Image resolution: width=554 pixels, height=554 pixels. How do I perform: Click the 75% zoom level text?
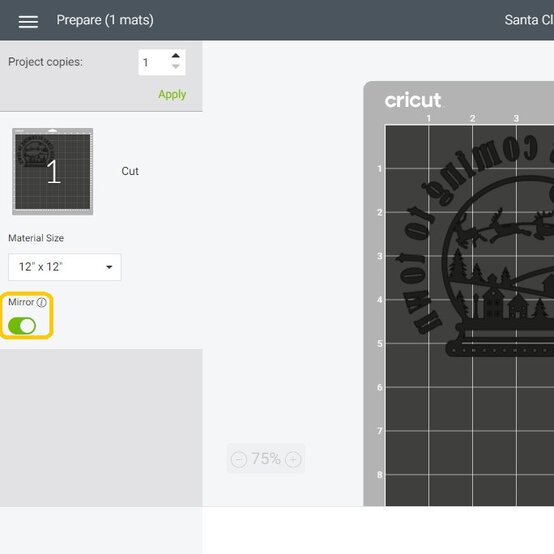coord(266,459)
